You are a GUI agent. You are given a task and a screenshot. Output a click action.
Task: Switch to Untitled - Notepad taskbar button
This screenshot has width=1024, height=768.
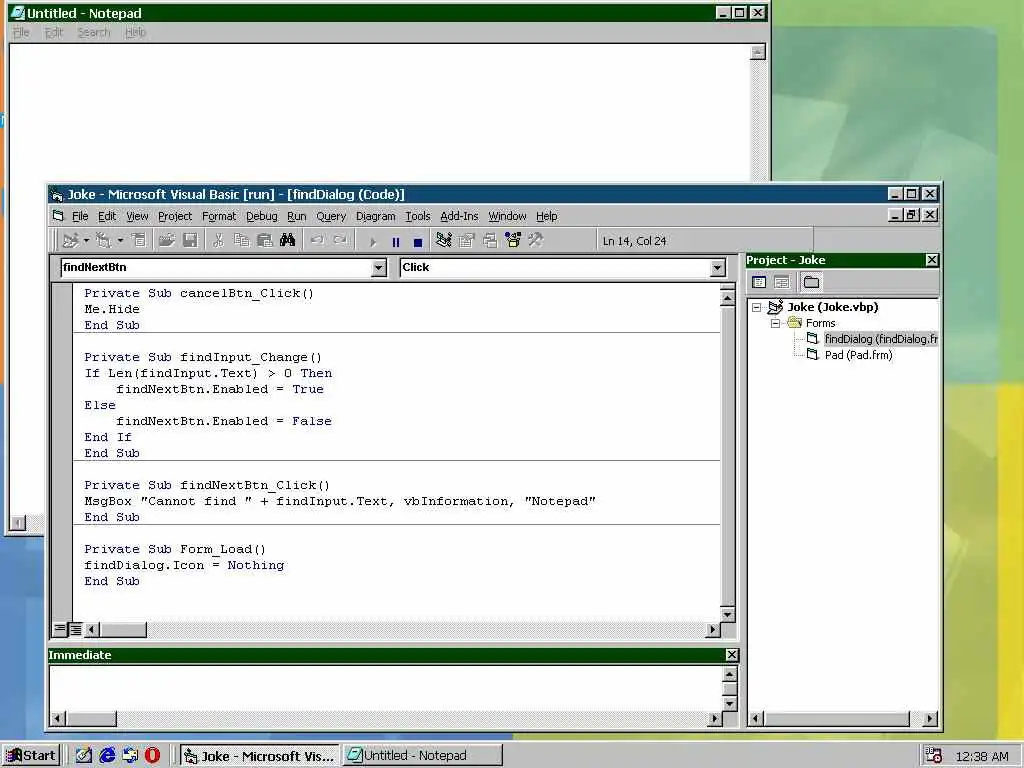(x=423, y=756)
